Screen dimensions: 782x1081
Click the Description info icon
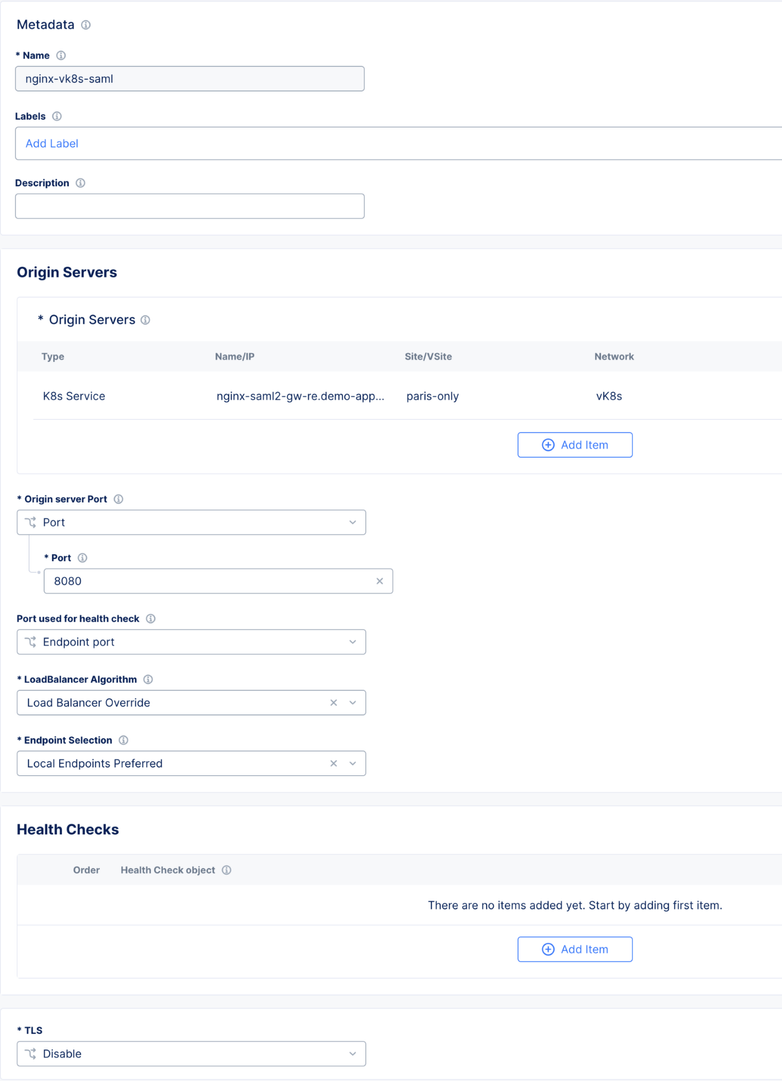coord(81,184)
